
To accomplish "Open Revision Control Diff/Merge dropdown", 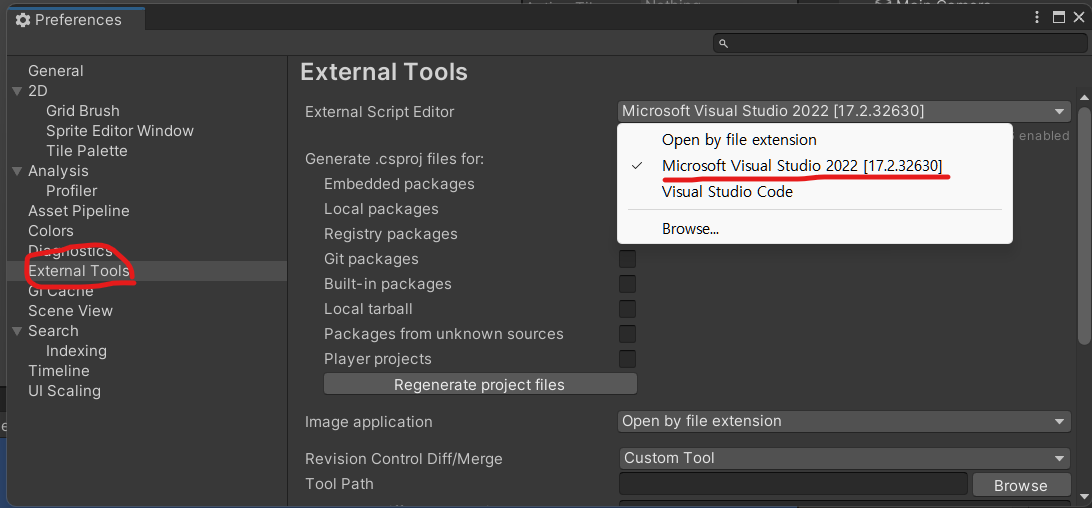I will [843, 458].
